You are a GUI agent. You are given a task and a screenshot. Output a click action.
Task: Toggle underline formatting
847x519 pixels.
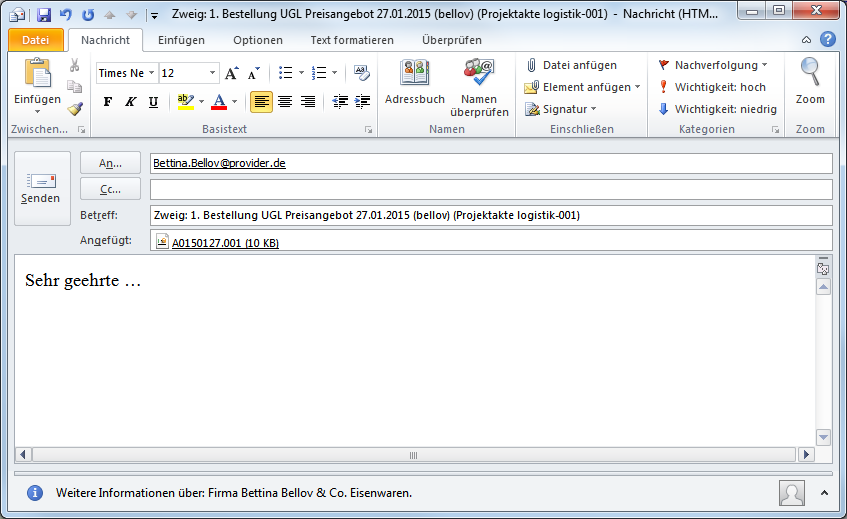pyautogui.click(x=153, y=102)
